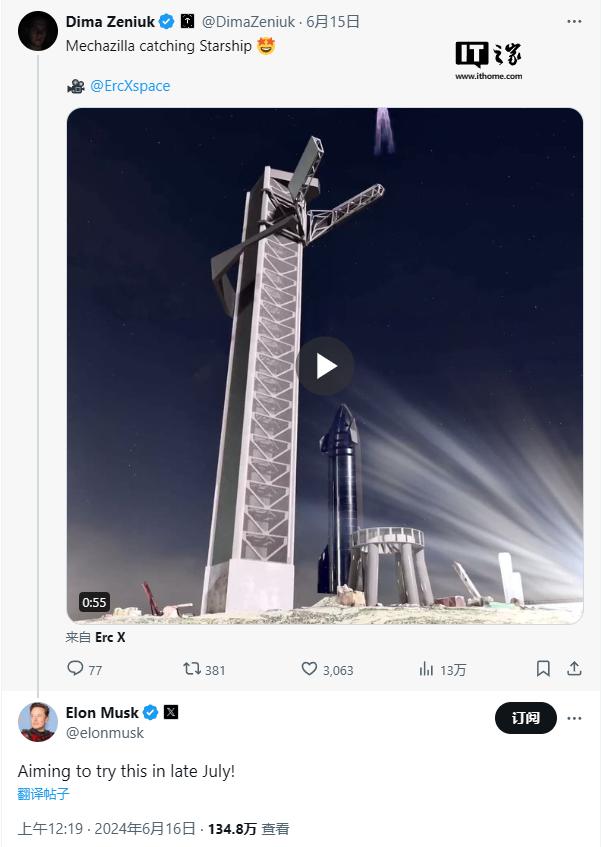The image size is (601, 847).
Task: Open the @ErcXspace mention link
Action: point(130,86)
